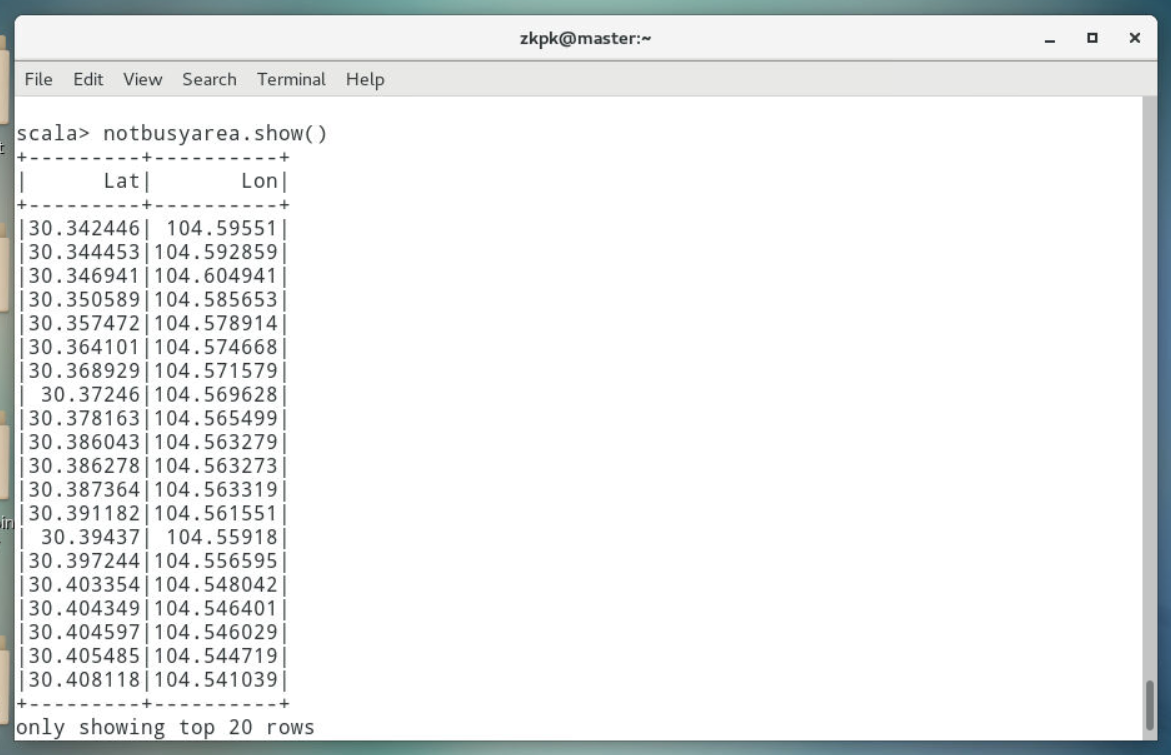Image resolution: width=1171 pixels, height=755 pixels.
Task: Select longitude value 104.546401
Action: [x=216, y=609]
